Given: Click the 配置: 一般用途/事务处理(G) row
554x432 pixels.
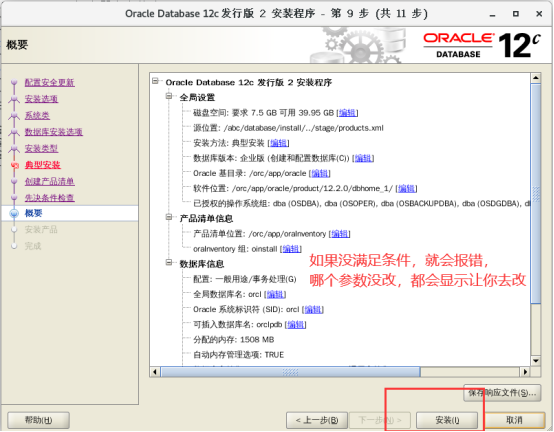Looking at the screenshot, I should (x=245, y=279).
